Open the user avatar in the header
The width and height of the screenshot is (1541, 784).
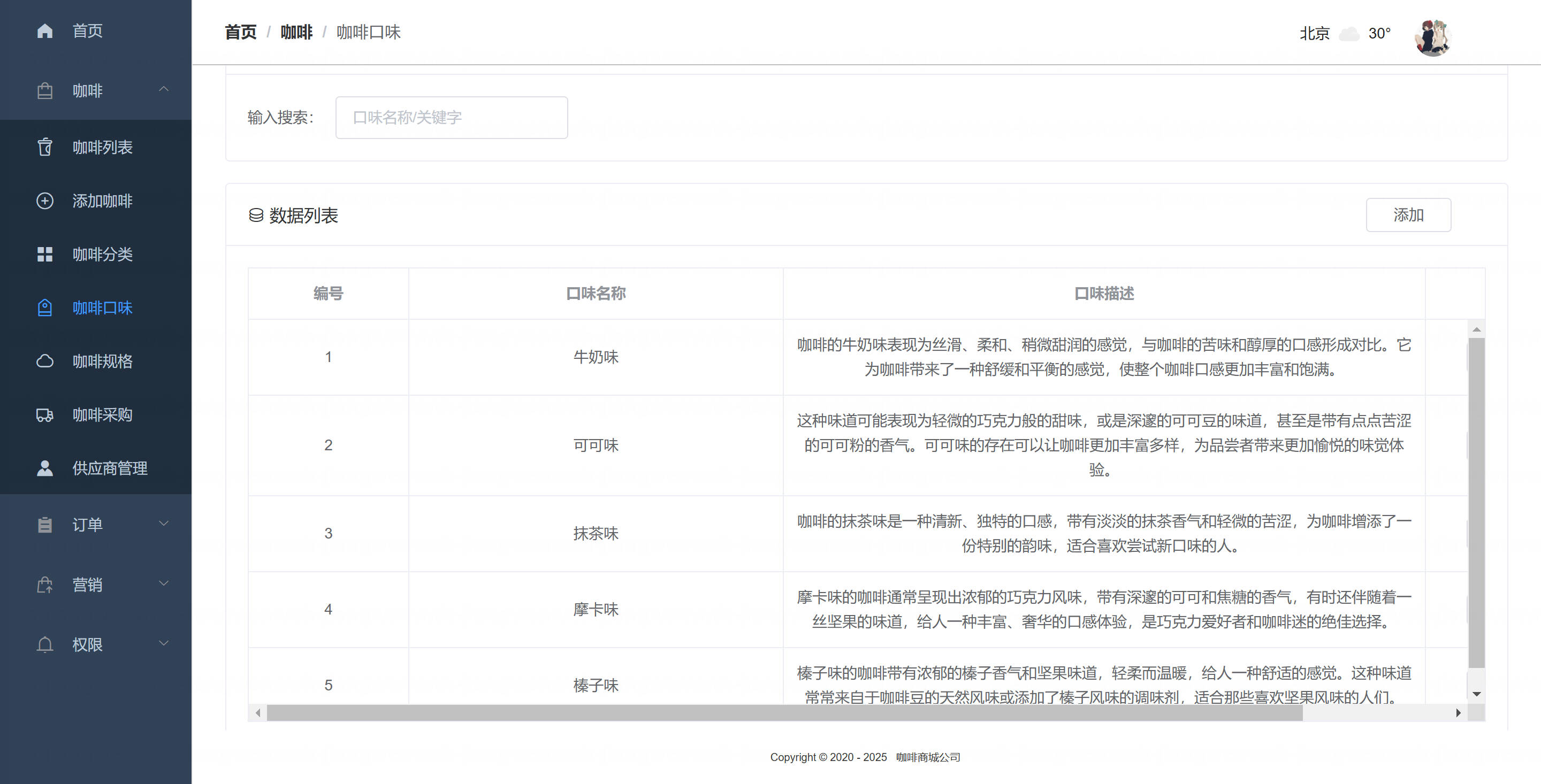pos(1433,37)
